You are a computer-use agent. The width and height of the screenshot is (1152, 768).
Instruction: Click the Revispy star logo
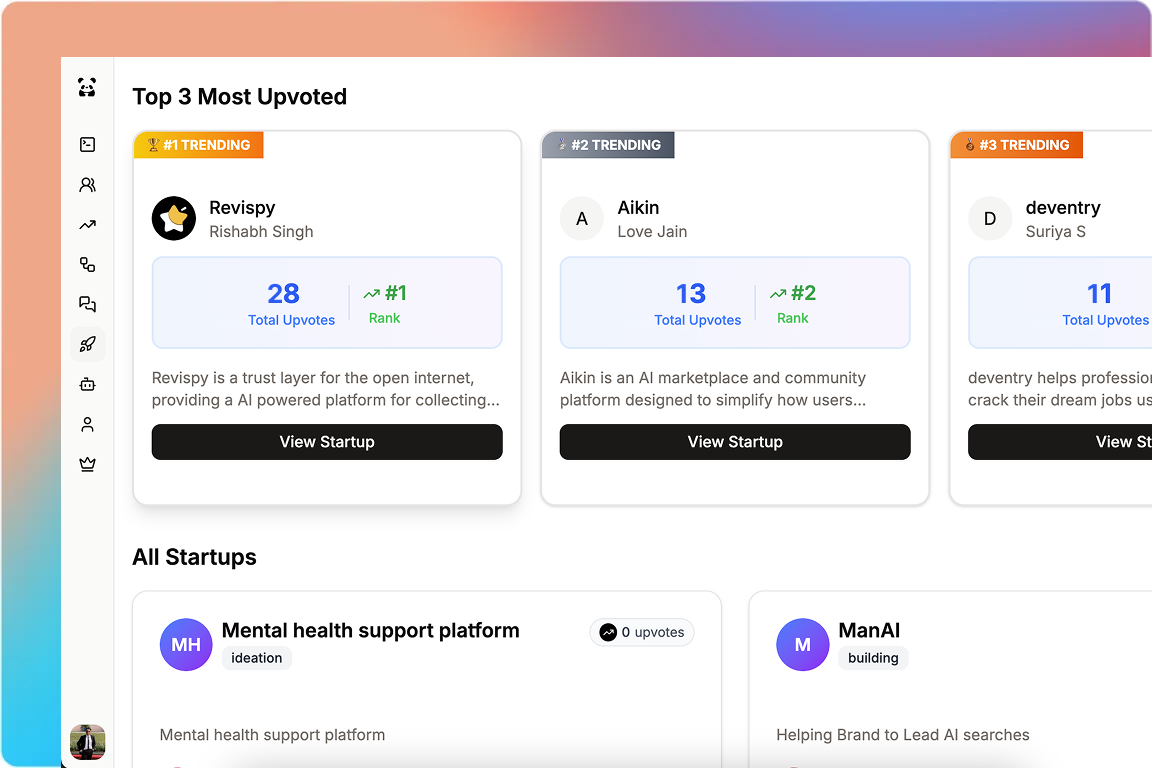coord(174,218)
